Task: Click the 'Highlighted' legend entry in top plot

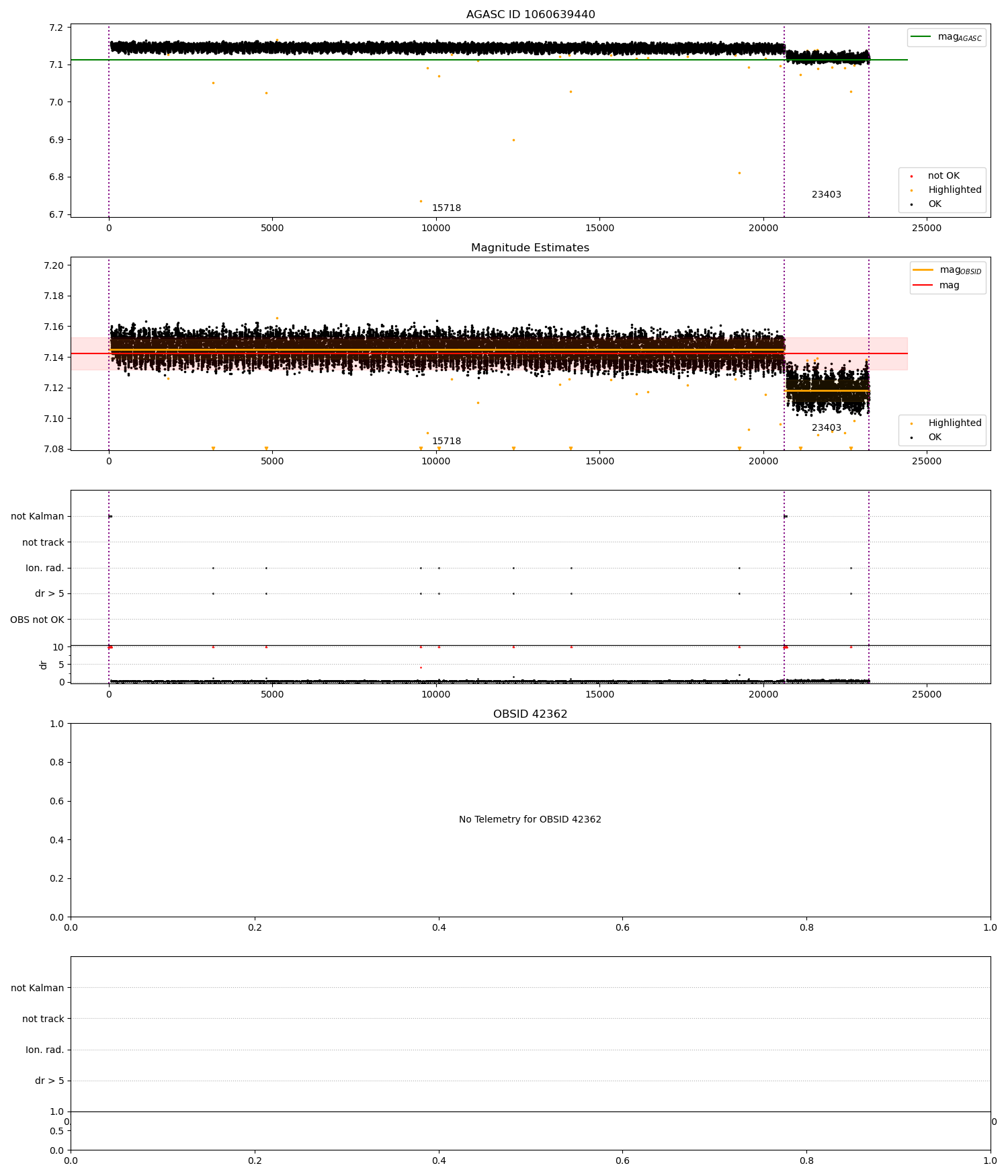Action: pyautogui.click(x=947, y=190)
